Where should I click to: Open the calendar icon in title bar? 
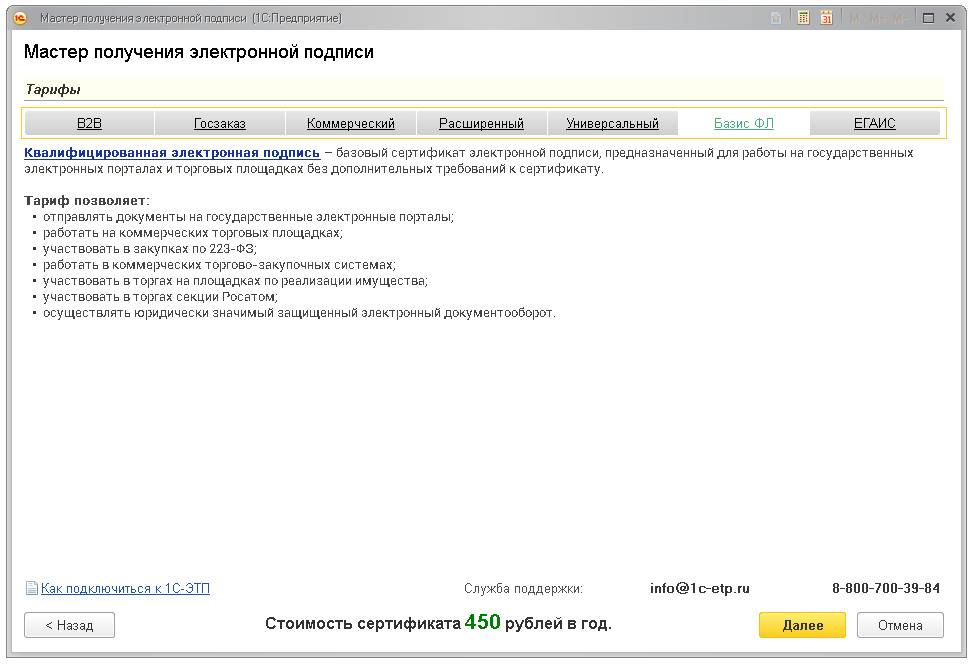[x=826, y=18]
